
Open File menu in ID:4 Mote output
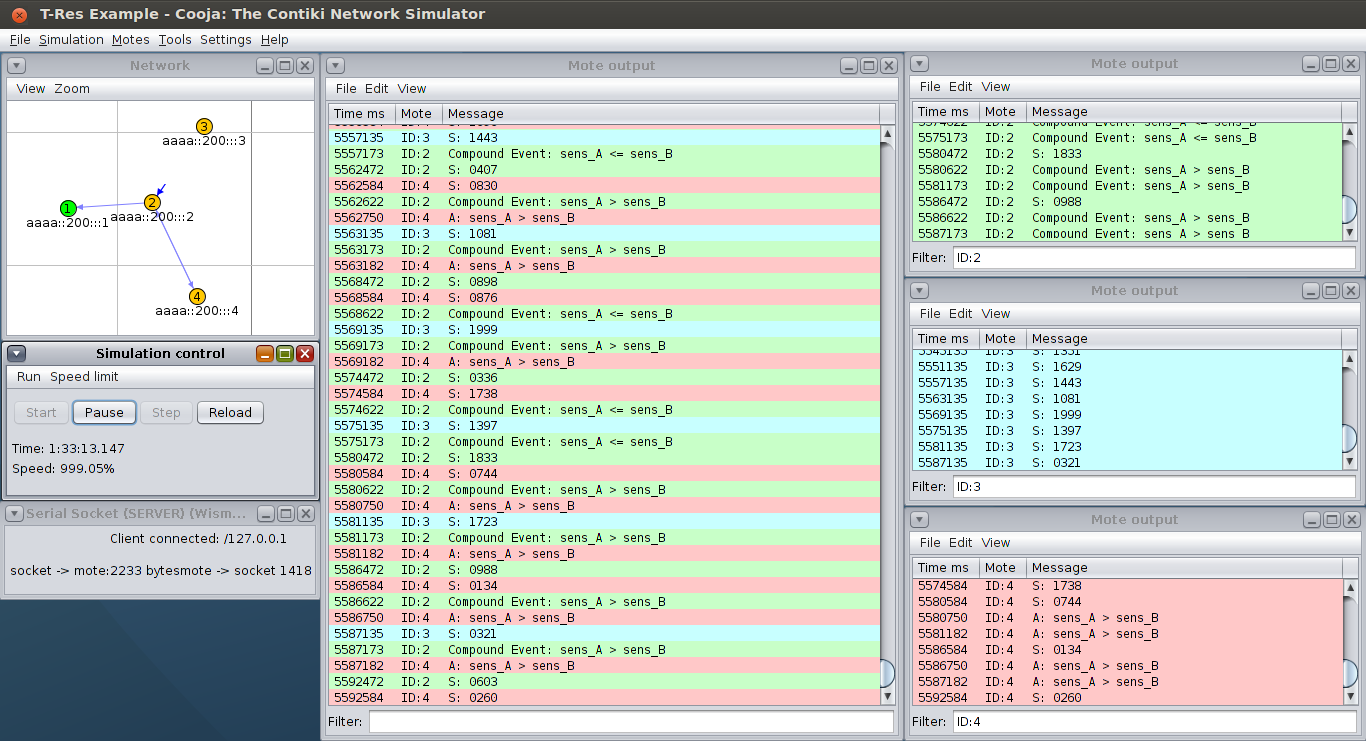click(x=930, y=542)
